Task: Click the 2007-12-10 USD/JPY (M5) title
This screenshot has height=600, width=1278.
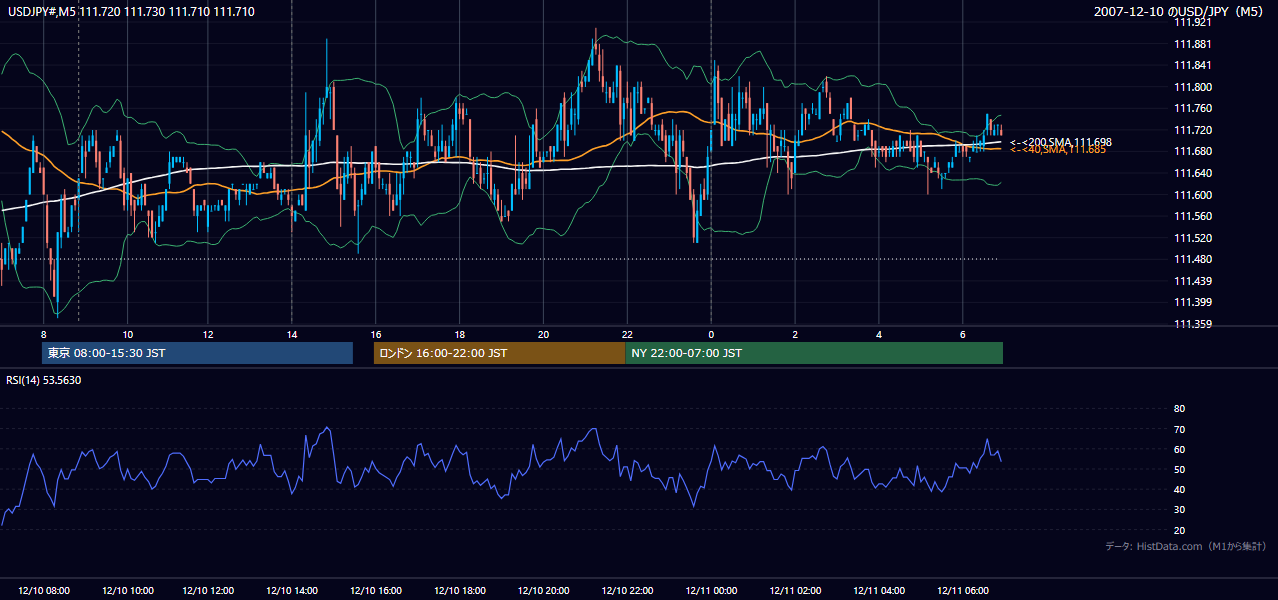Action: tap(1180, 11)
